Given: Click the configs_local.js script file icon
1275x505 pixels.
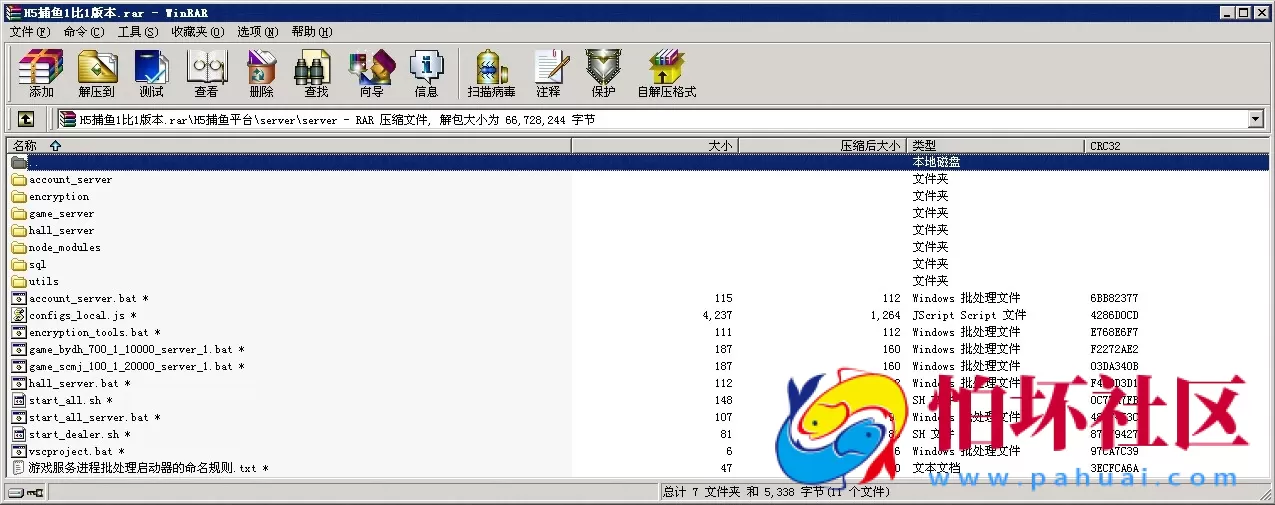Looking at the screenshot, I should pos(19,315).
